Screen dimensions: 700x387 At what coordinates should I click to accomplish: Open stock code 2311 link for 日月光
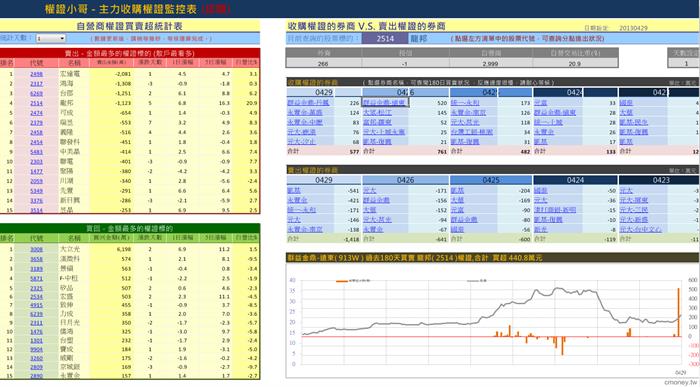coord(37,323)
